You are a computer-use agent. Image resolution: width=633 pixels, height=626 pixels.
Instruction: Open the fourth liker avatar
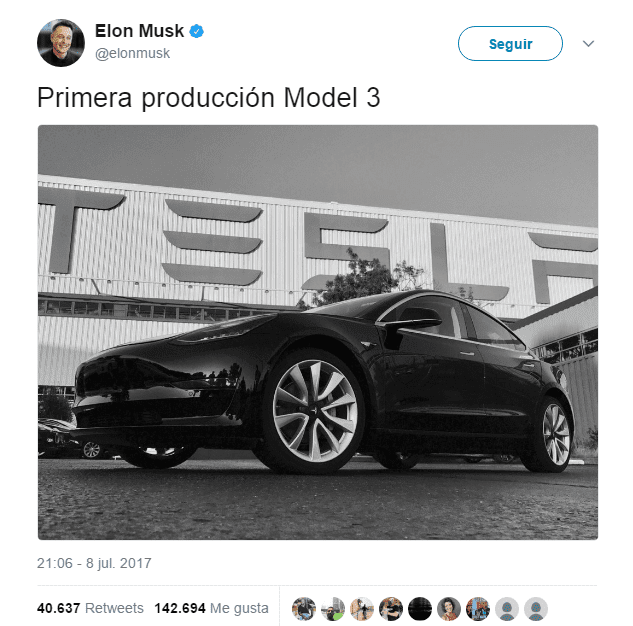391,609
